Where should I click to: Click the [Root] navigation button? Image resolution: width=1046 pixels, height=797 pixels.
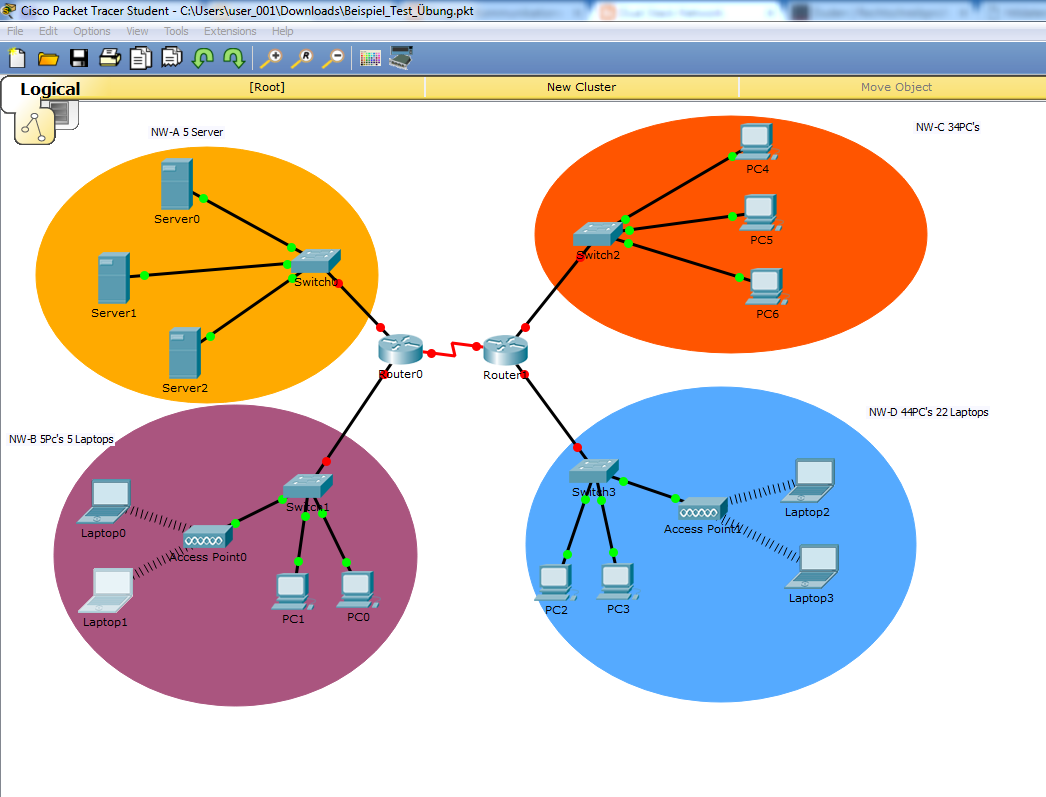[266, 88]
